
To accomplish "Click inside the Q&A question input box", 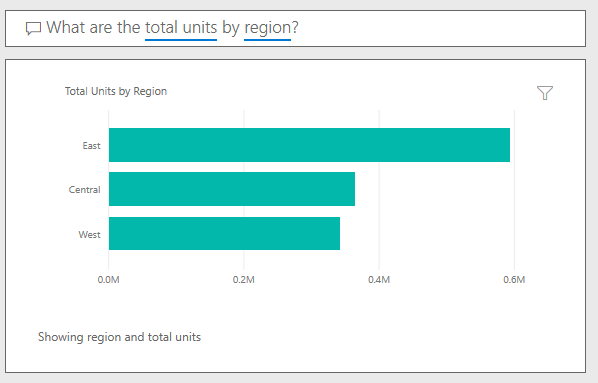I will pyautogui.click(x=296, y=29).
